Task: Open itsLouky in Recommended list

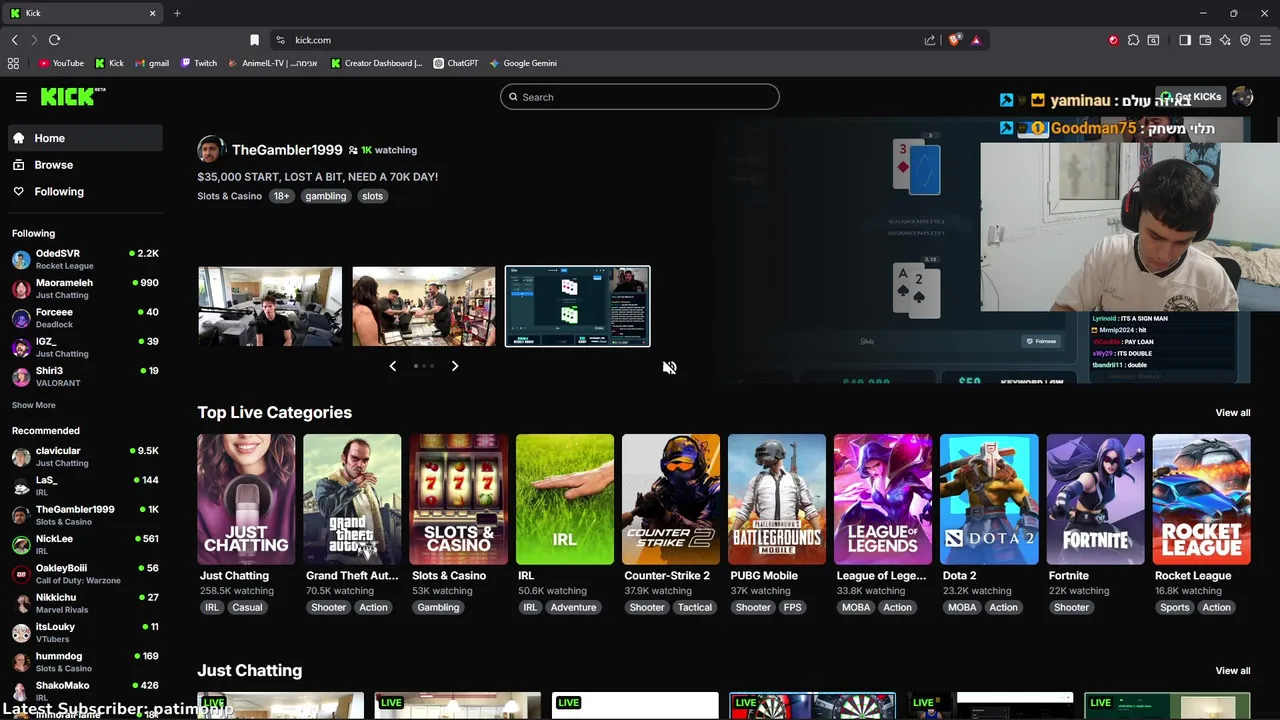Action: coord(85,633)
